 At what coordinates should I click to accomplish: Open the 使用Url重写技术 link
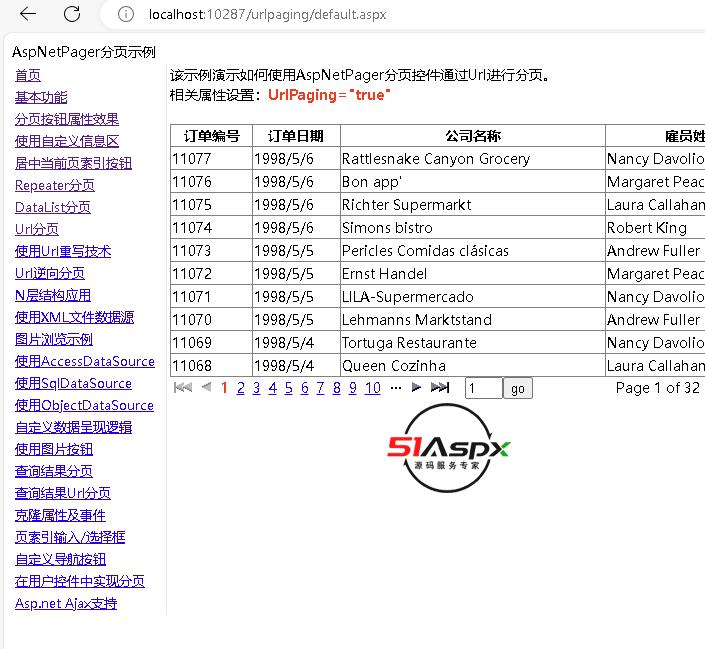pyautogui.click(x=63, y=251)
